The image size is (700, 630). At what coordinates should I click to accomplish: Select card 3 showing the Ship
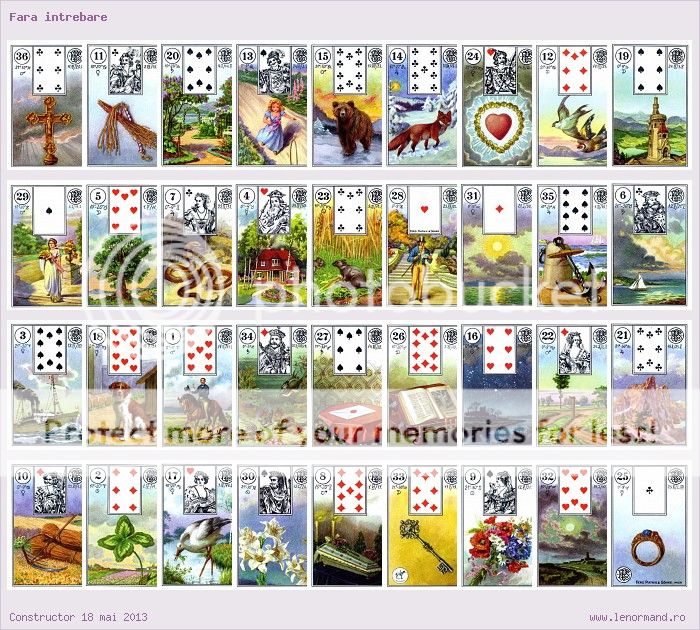coord(47,385)
